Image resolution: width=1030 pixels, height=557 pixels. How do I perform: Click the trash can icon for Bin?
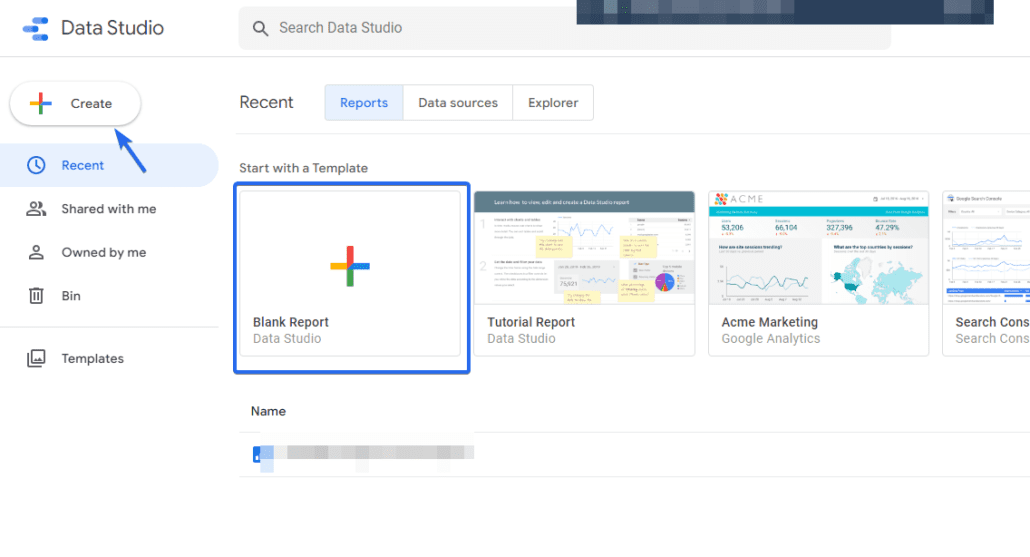tap(36, 296)
